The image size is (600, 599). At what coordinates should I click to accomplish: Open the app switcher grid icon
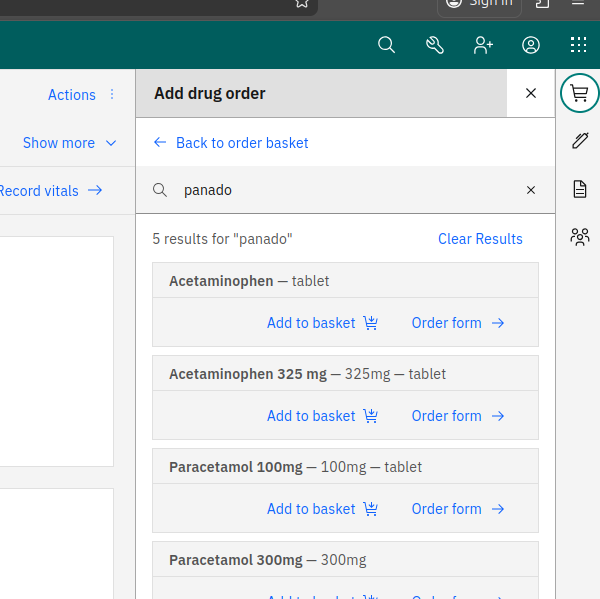click(578, 45)
